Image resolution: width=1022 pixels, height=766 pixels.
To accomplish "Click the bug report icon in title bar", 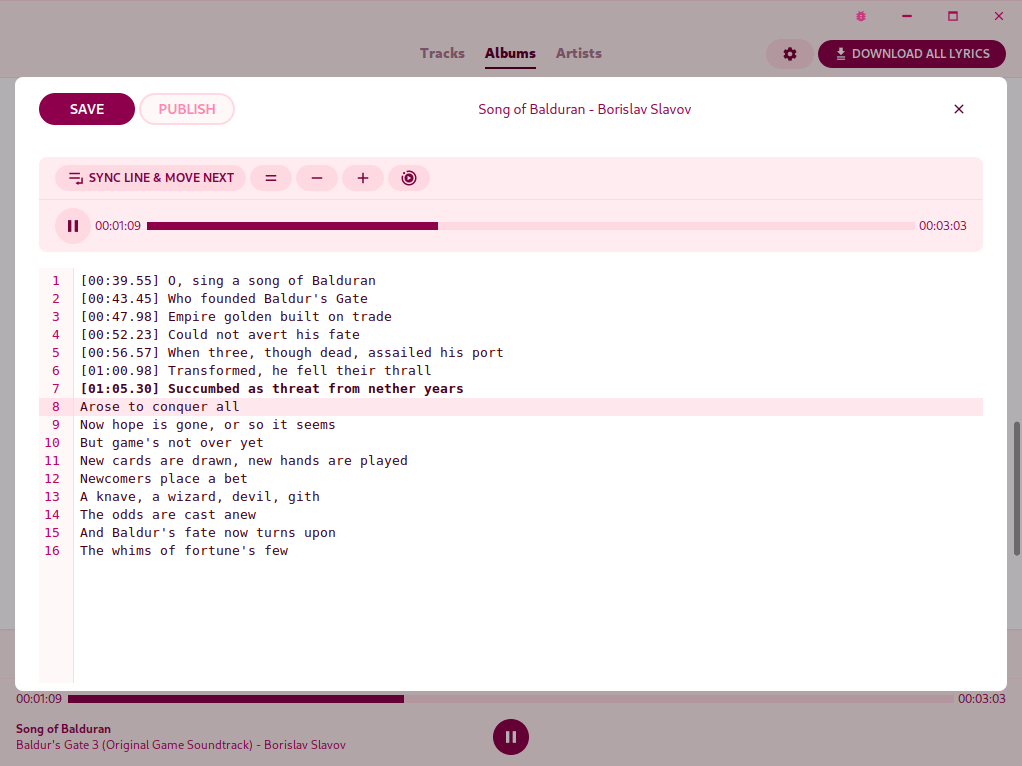I will tap(861, 16).
